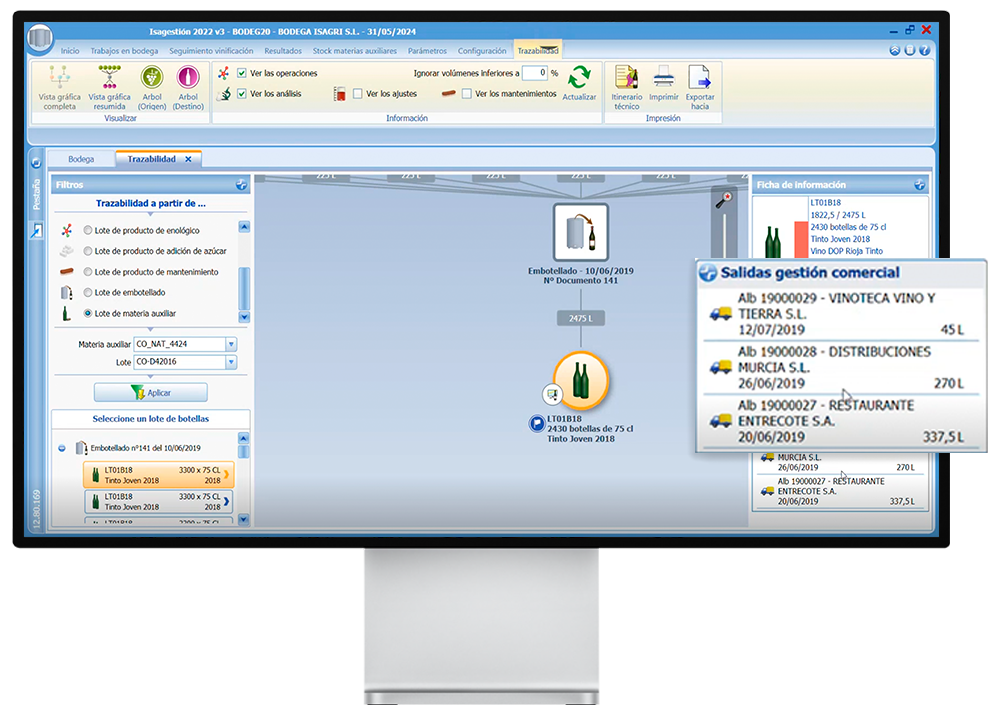This screenshot has width=1000, height=715.
Task: Open Alb 19000027 - RESTAURANTE ENTRECOTE popup entry
Action: 841,421
